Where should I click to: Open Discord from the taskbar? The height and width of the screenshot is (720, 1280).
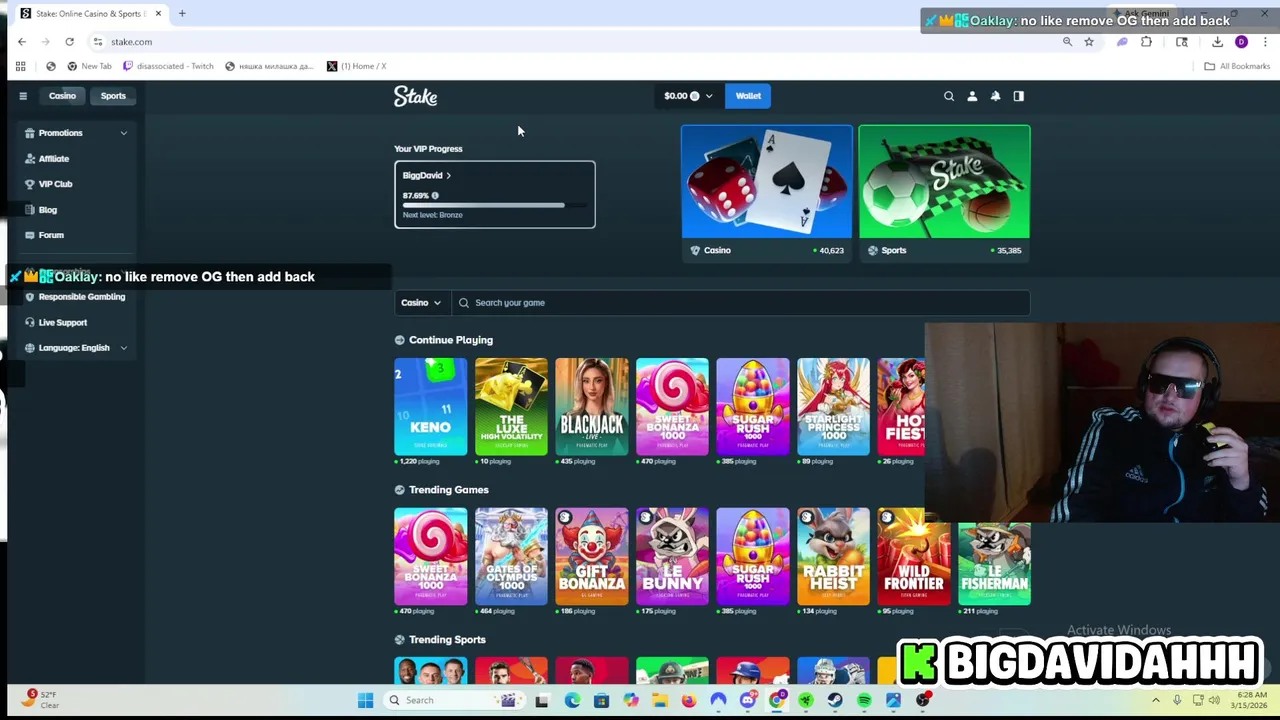point(747,700)
